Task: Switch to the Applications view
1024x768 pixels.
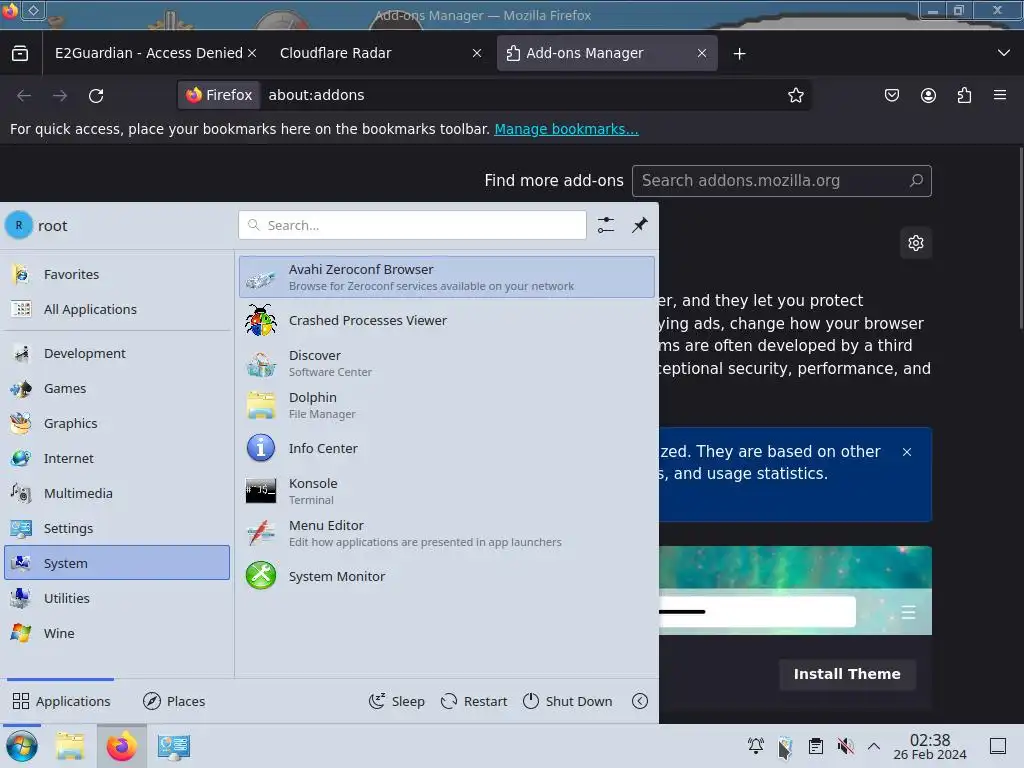Action: pos(61,701)
